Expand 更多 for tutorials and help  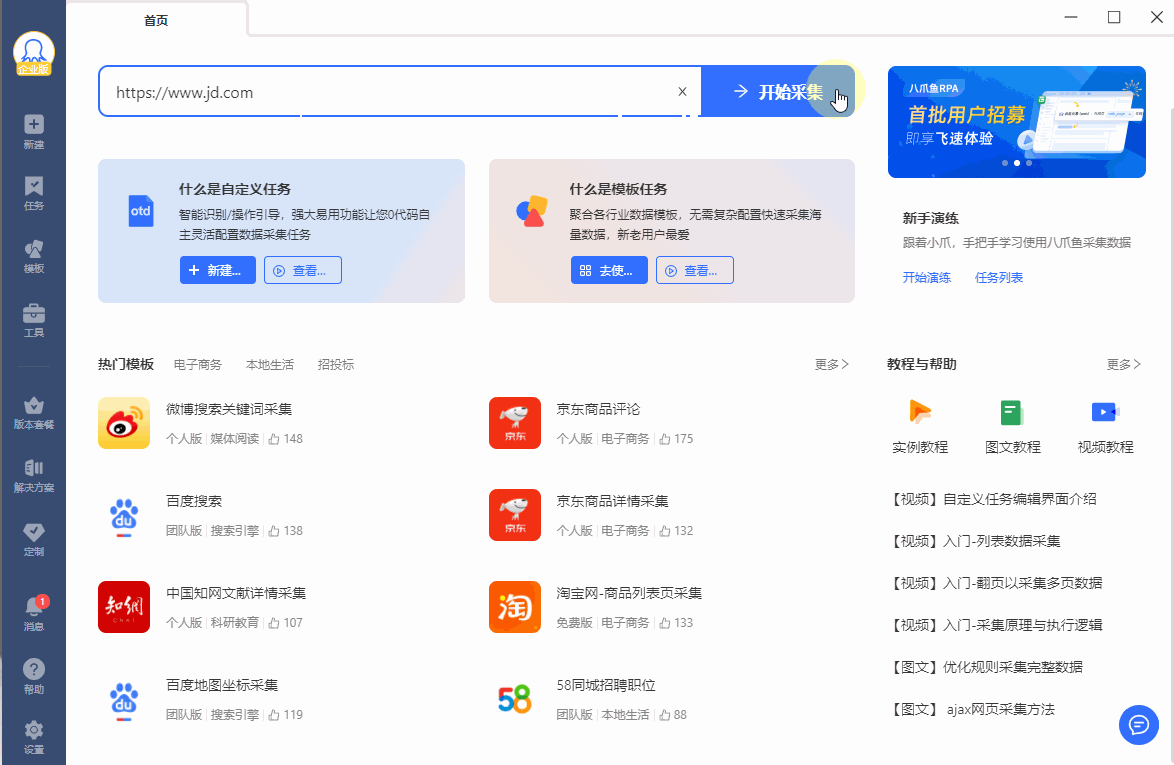point(1124,365)
